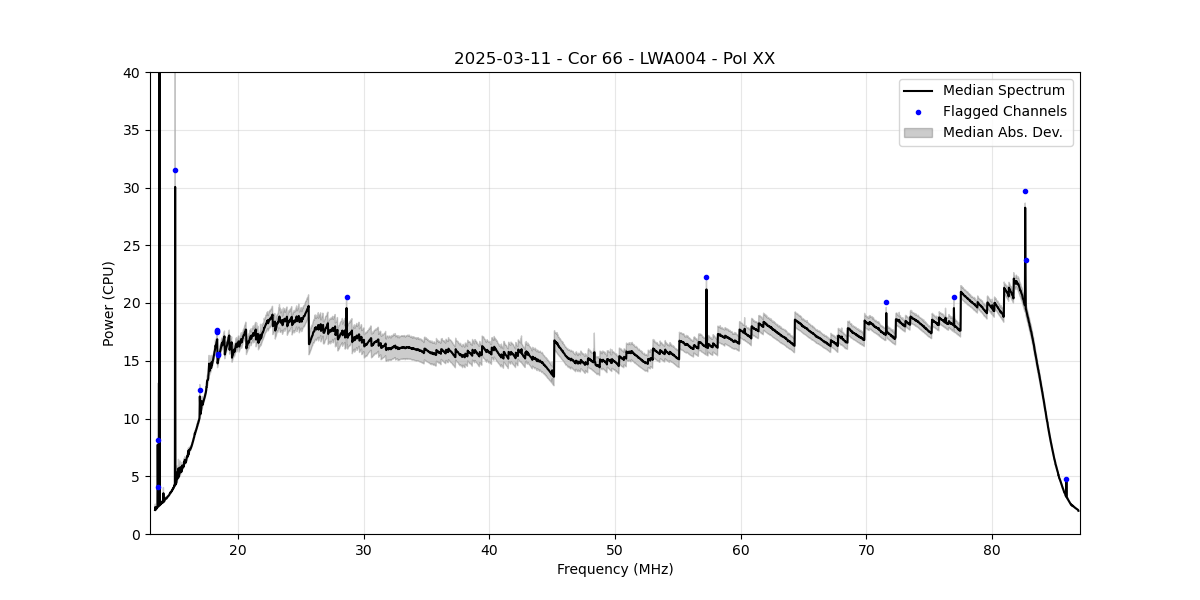The height and width of the screenshot is (600, 1200).
Task: Click the flagged dot near 15 MHz at power 31.5
Action: (x=175, y=170)
